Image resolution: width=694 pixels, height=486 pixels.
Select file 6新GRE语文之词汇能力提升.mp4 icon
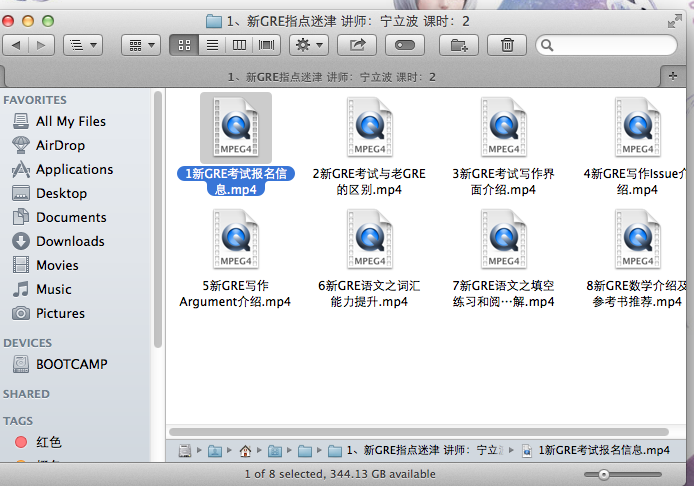[370, 239]
